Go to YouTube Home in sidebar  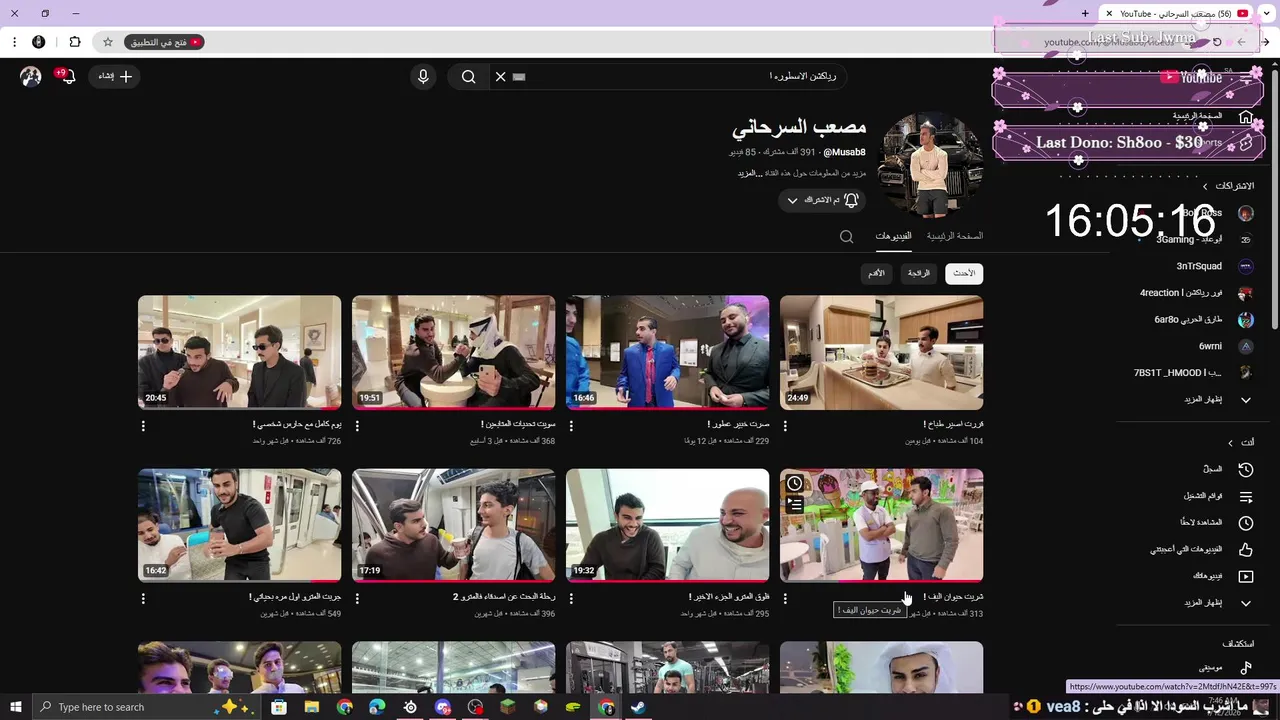tap(1227, 117)
